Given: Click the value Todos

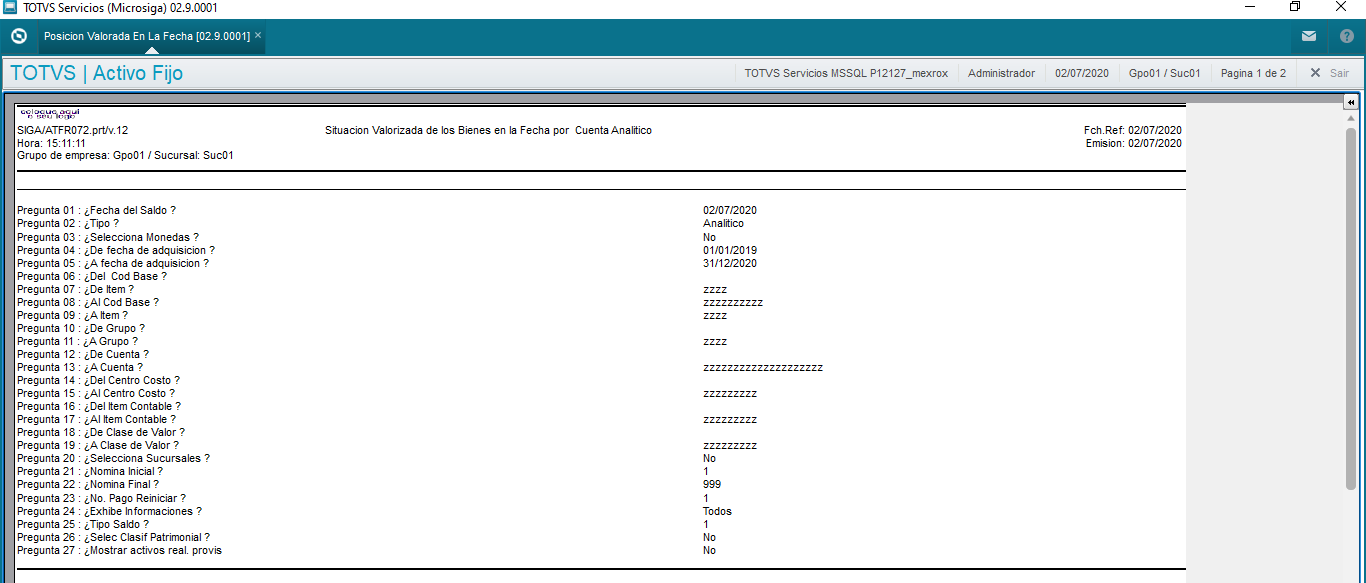Looking at the screenshot, I should (717, 511).
